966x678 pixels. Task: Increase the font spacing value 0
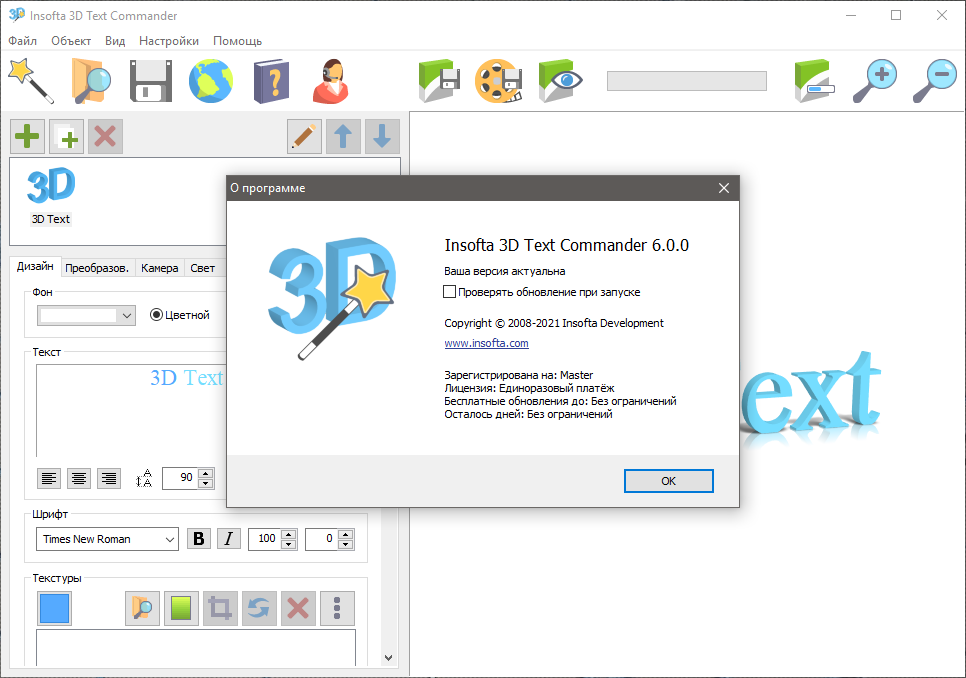coord(346,534)
